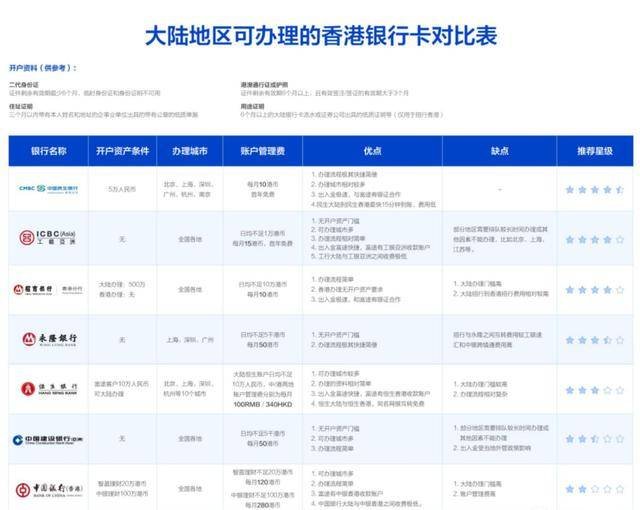Click the 5万人民币 cell in 民生银行 row

(x=122, y=189)
